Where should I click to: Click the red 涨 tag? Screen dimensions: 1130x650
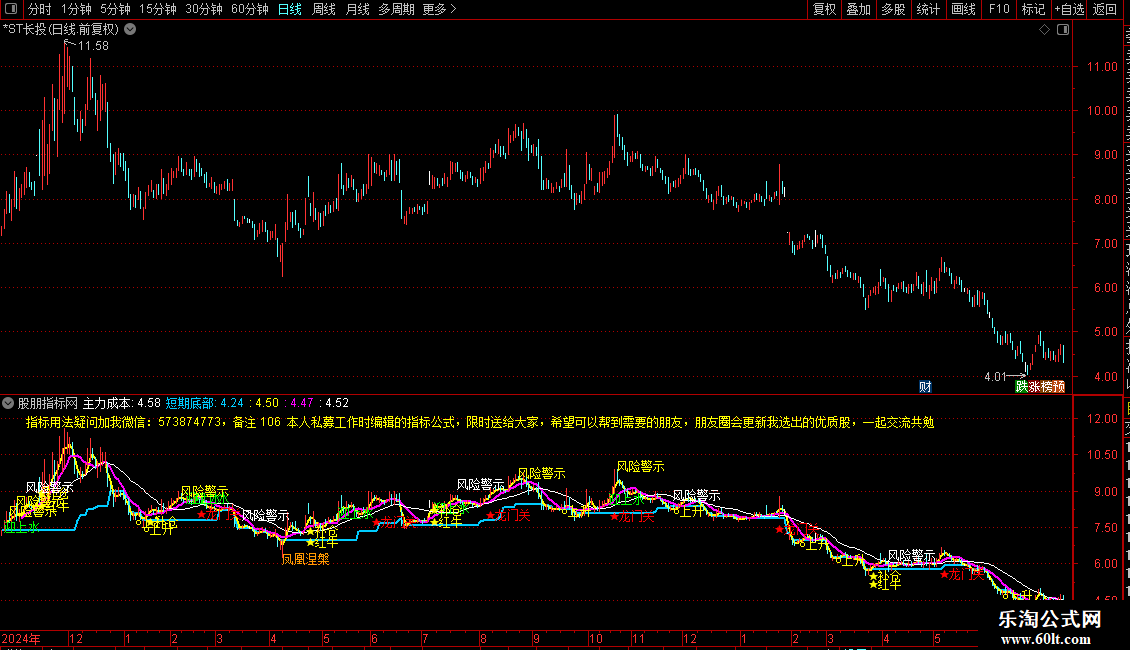tap(1034, 387)
